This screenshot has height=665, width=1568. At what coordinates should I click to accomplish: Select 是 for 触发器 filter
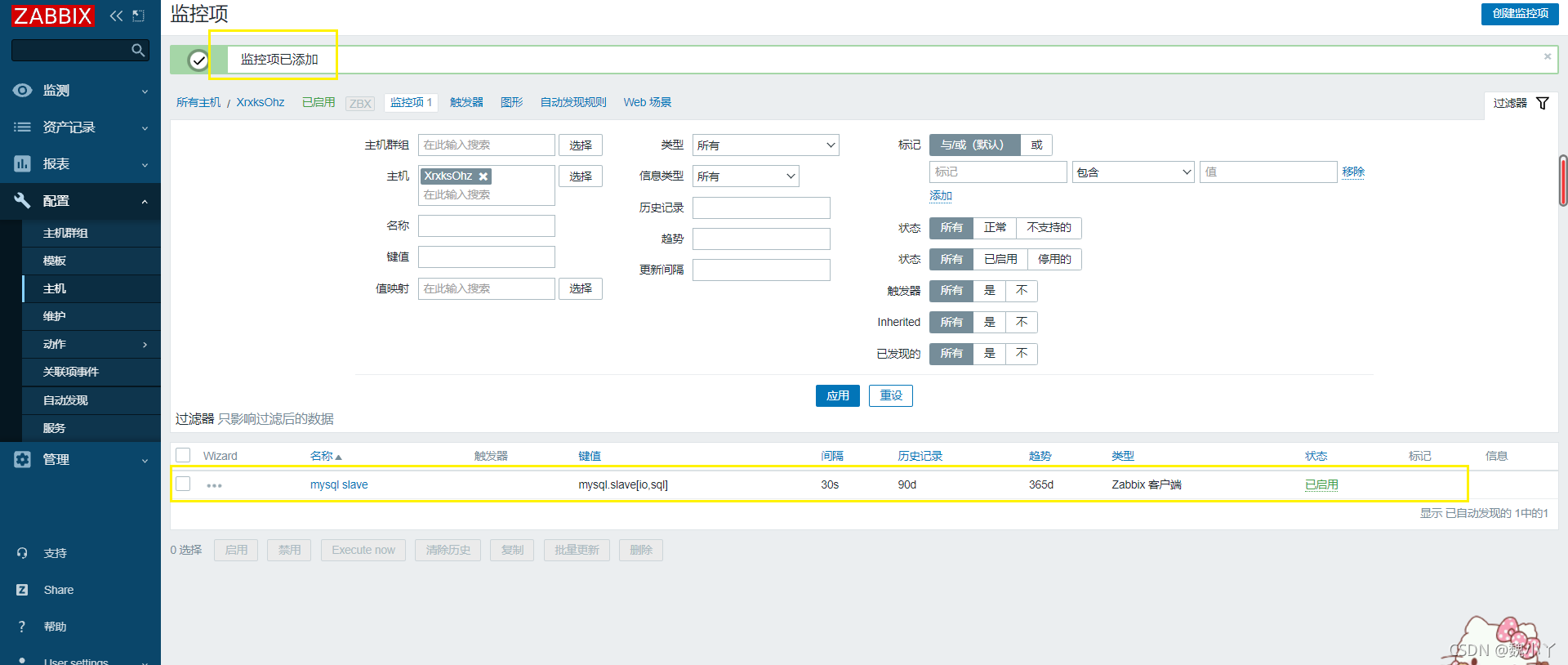click(989, 290)
